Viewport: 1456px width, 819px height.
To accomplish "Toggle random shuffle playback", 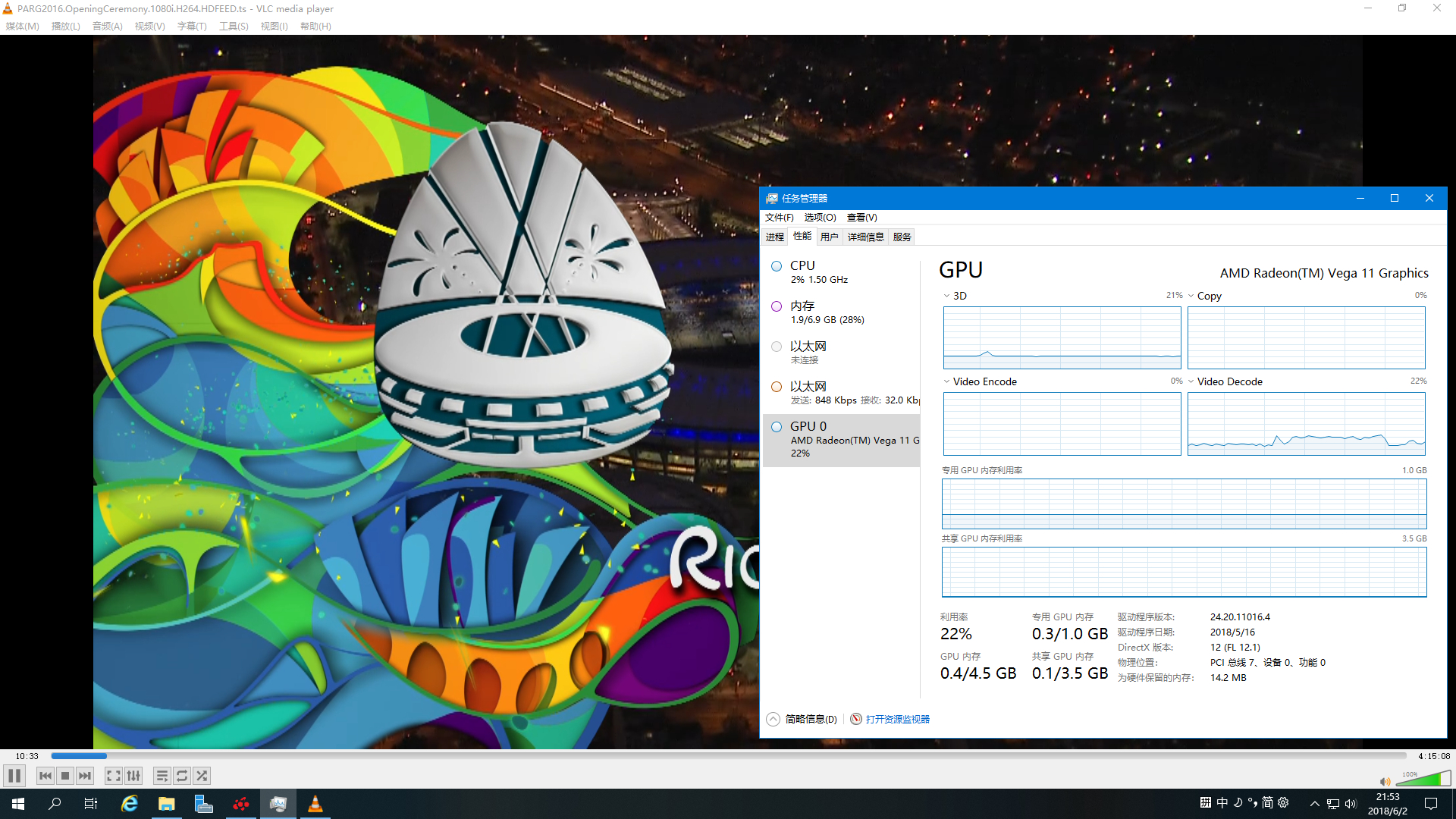I will coord(201,776).
